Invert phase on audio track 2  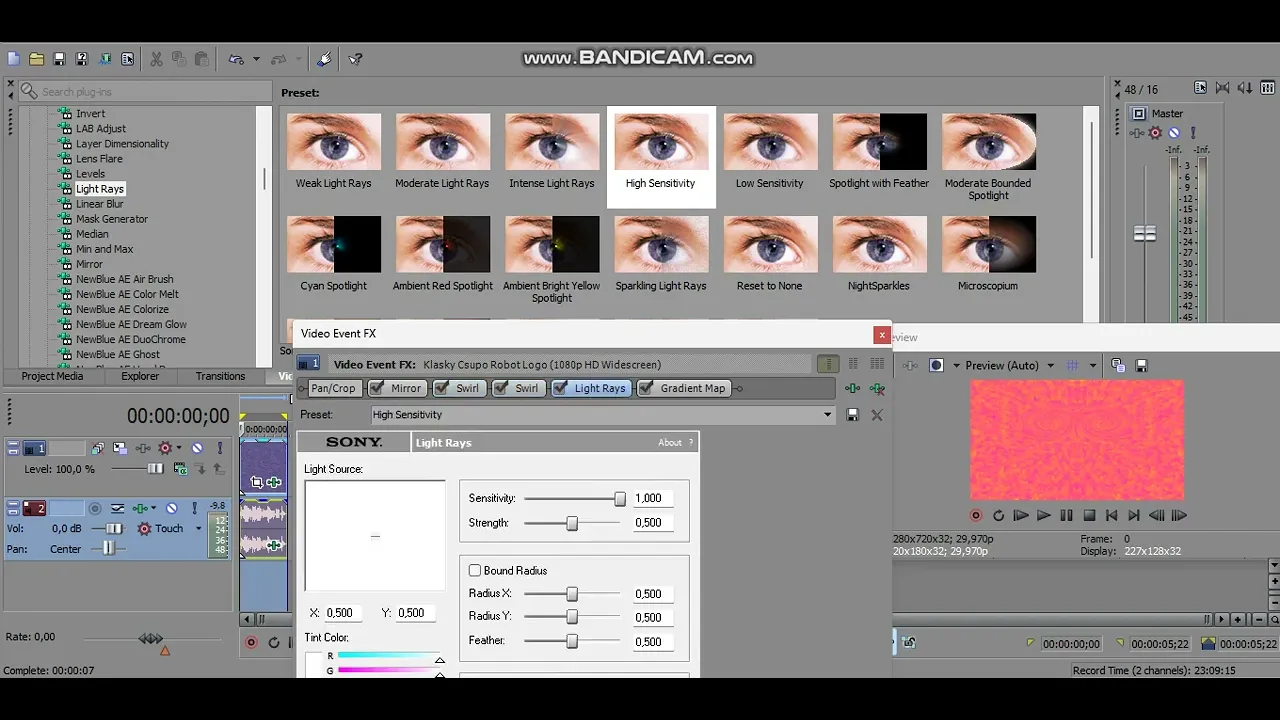(118, 508)
